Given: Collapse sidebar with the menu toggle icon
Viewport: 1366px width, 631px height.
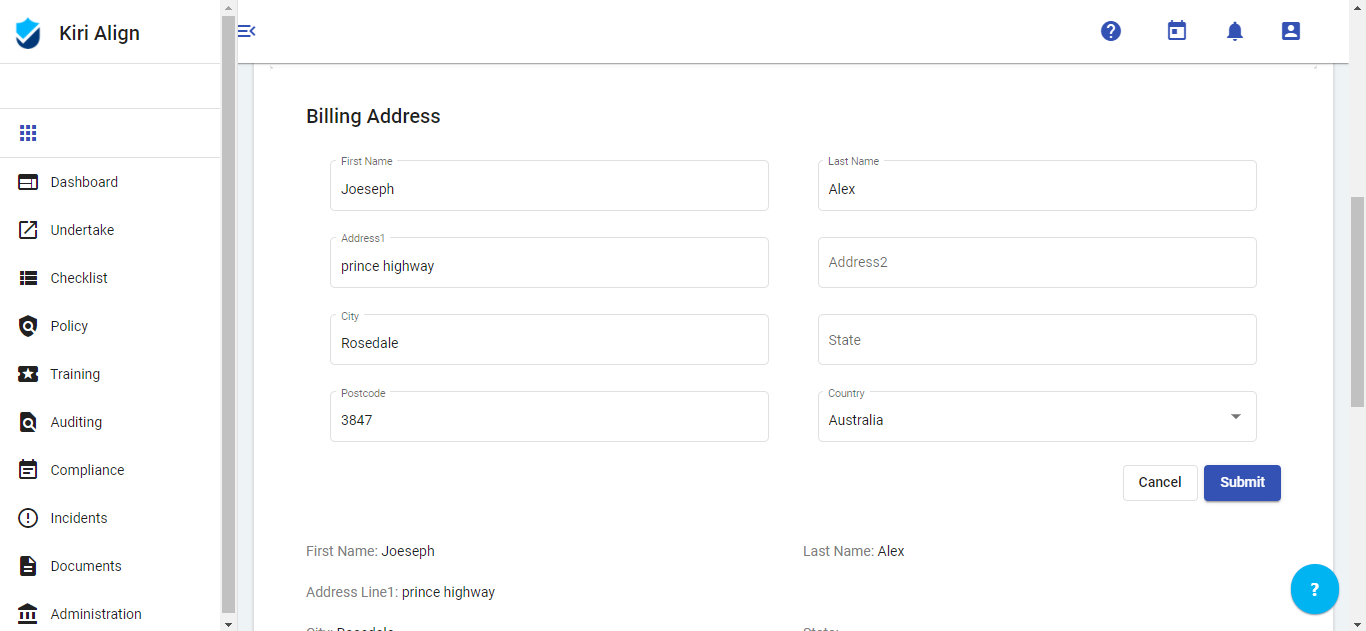Looking at the screenshot, I should pos(246,31).
